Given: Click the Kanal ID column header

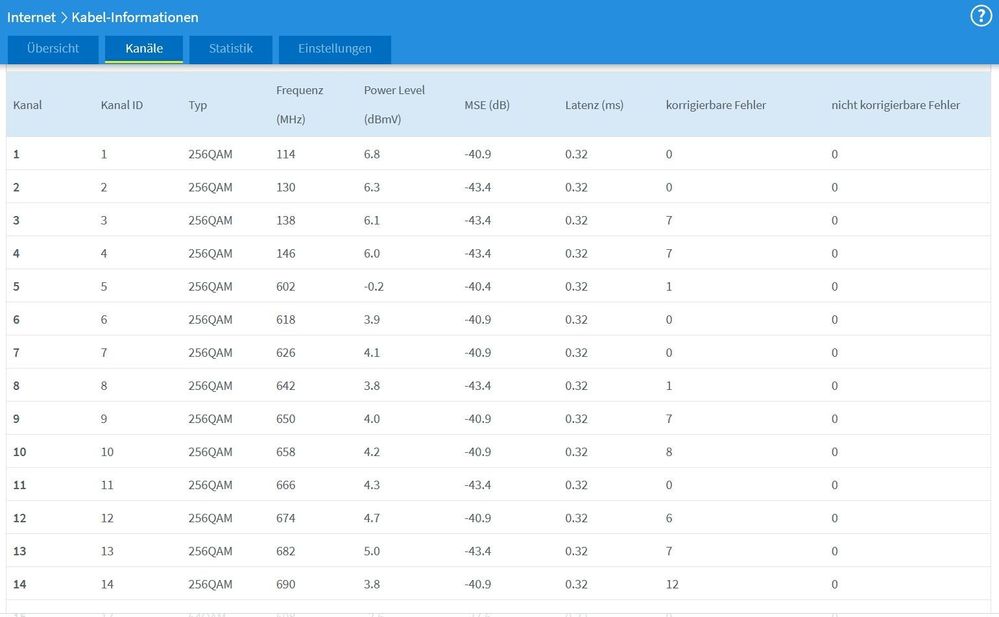Looking at the screenshot, I should coord(122,105).
